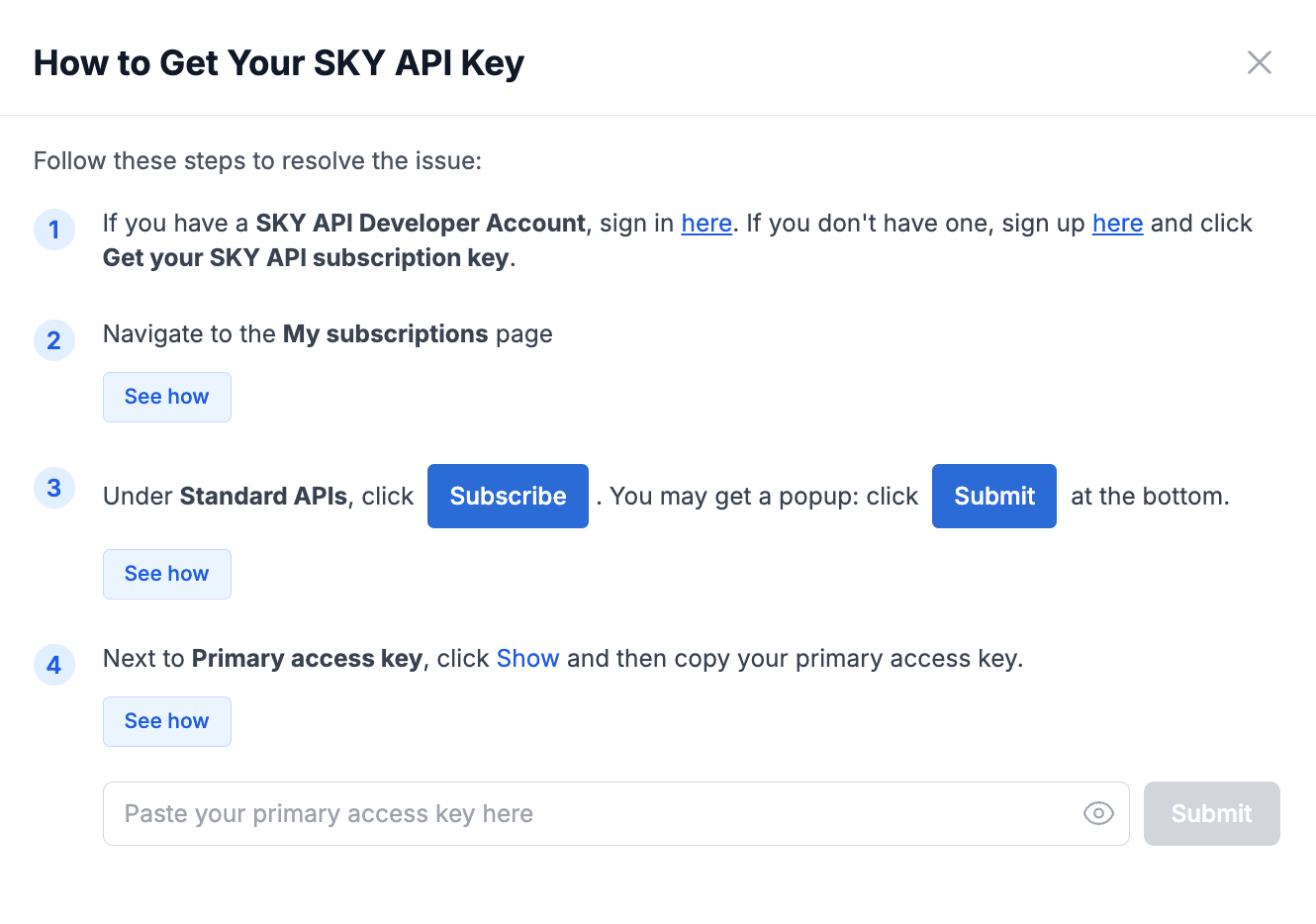Click See how under My subscriptions step

coord(166,397)
